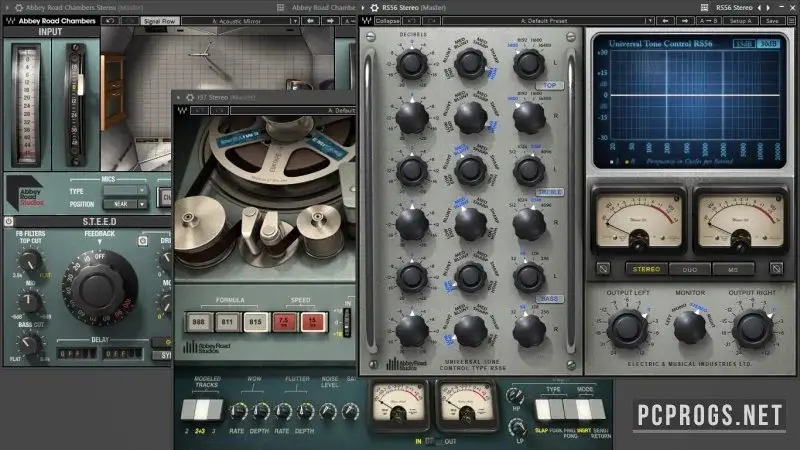Screen dimensions: 800x450
Task: Click the Save button in RS56 toolbar
Action: pyautogui.click(x=771, y=20)
